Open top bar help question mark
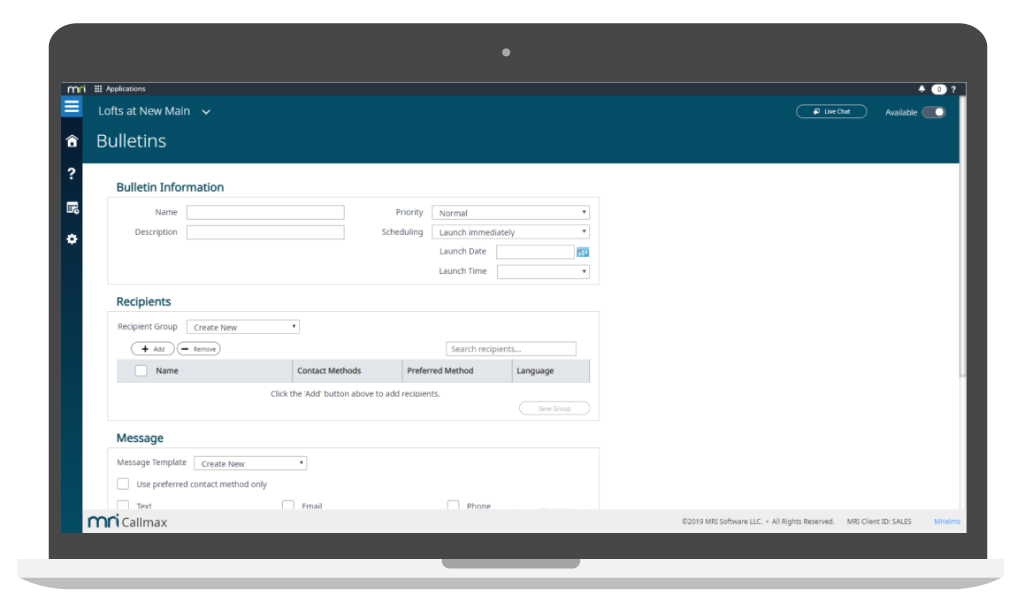This screenshot has height=604, width=1024. [x=953, y=89]
